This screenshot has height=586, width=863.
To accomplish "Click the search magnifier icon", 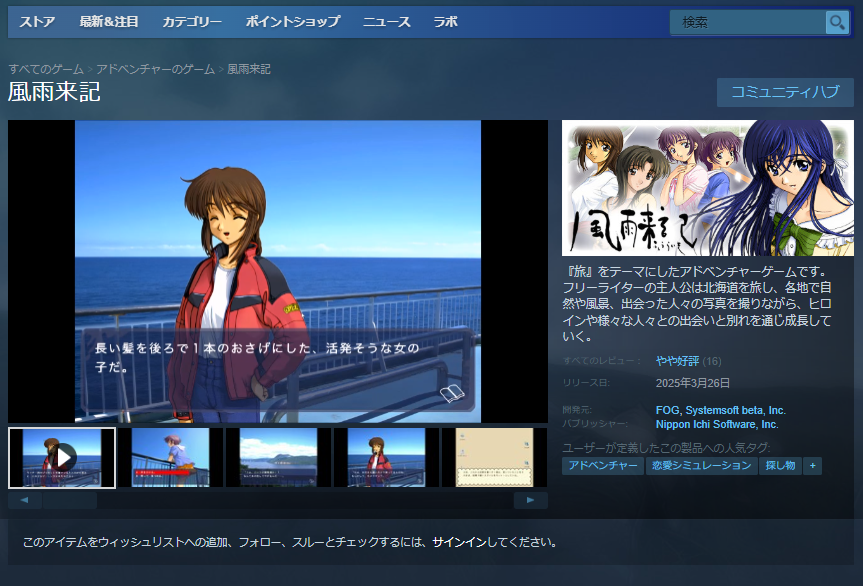I will click(x=837, y=23).
